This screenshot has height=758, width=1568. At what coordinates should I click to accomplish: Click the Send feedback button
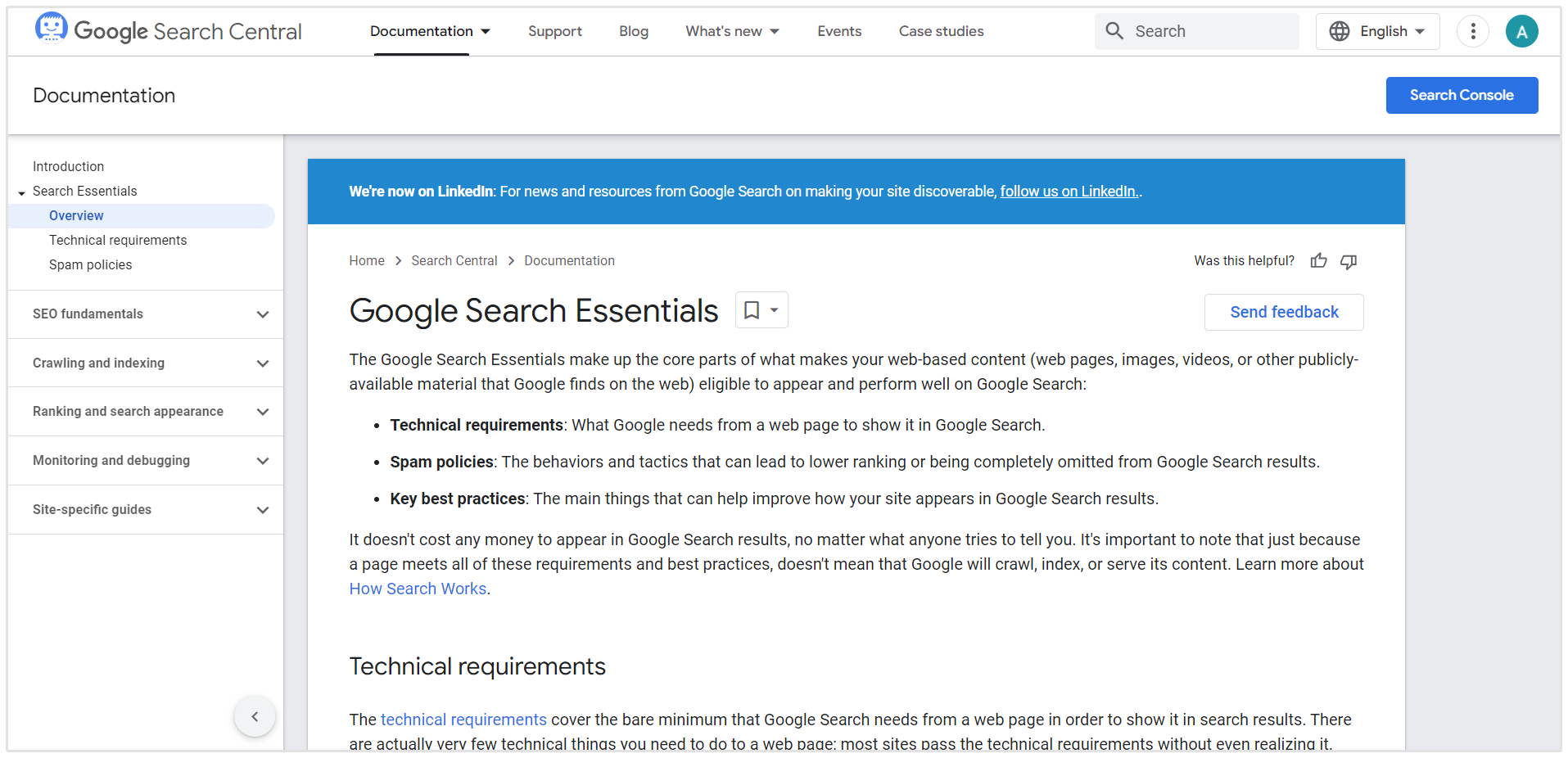pos(1283,312)
